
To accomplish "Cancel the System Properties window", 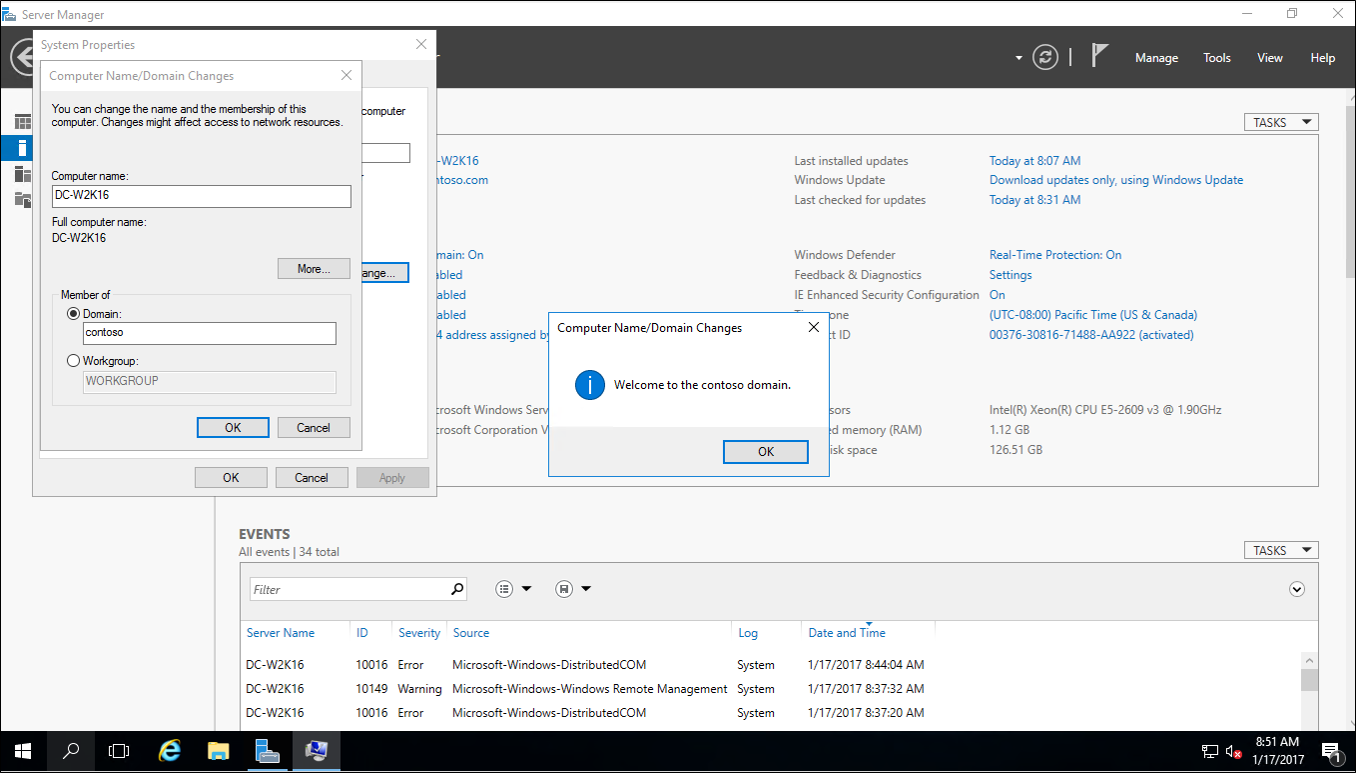I will tap(312, 478).
